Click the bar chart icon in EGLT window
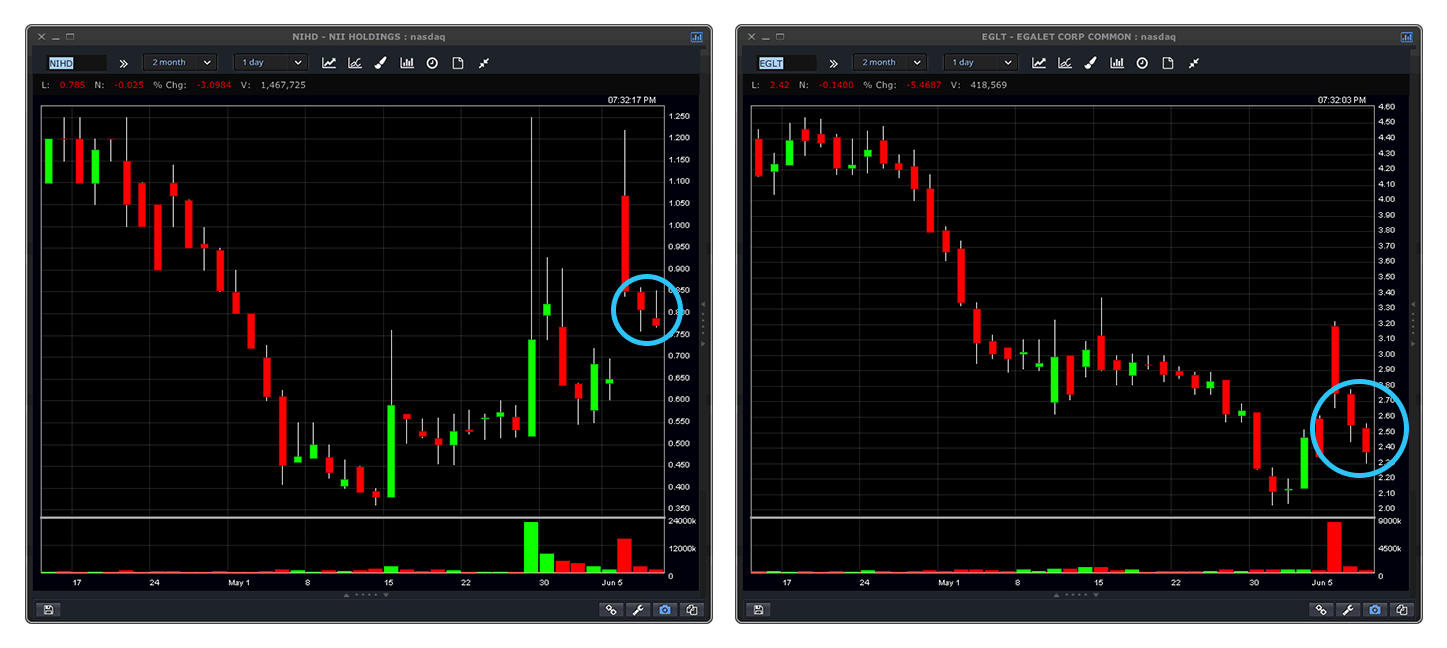The height and width of the screenshot is (648, 1447). coord(1117,62)
